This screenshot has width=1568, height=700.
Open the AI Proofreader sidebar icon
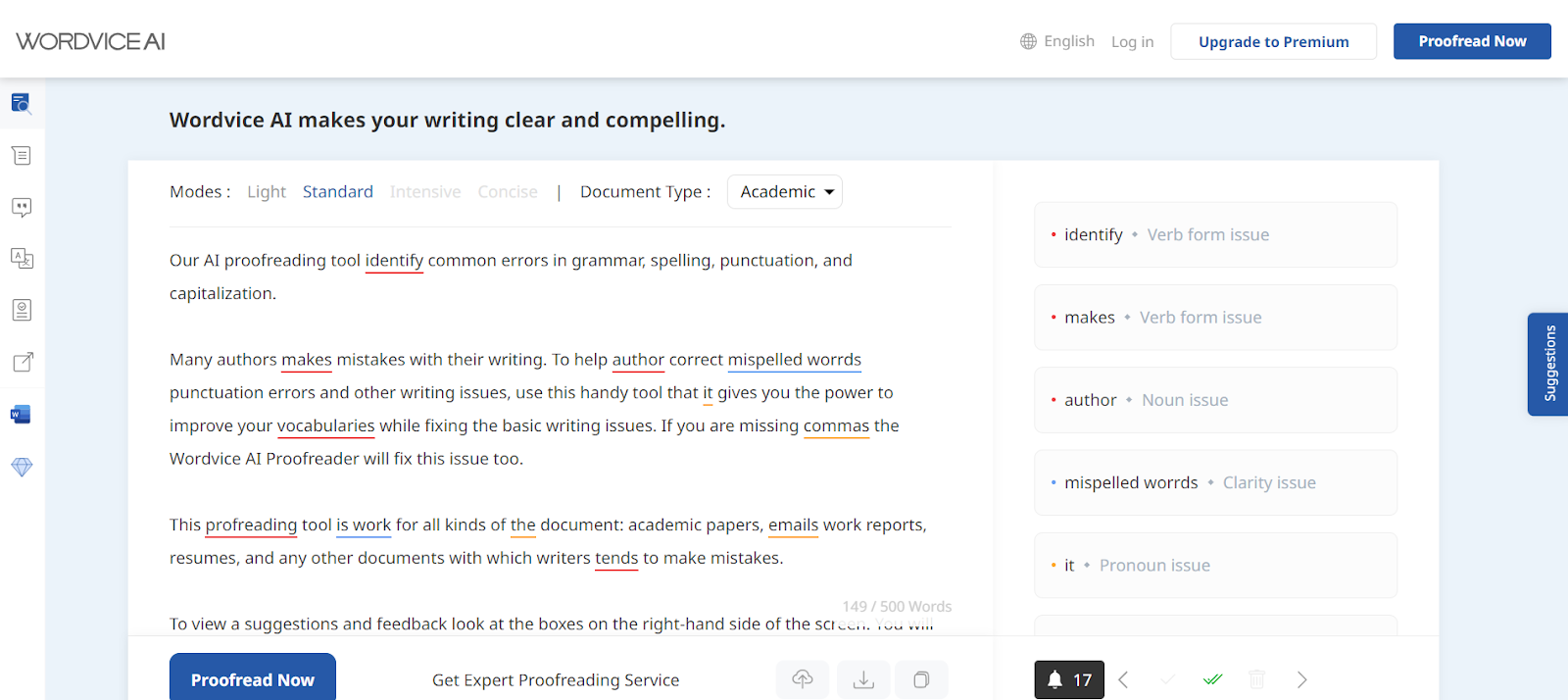point(22,103)
